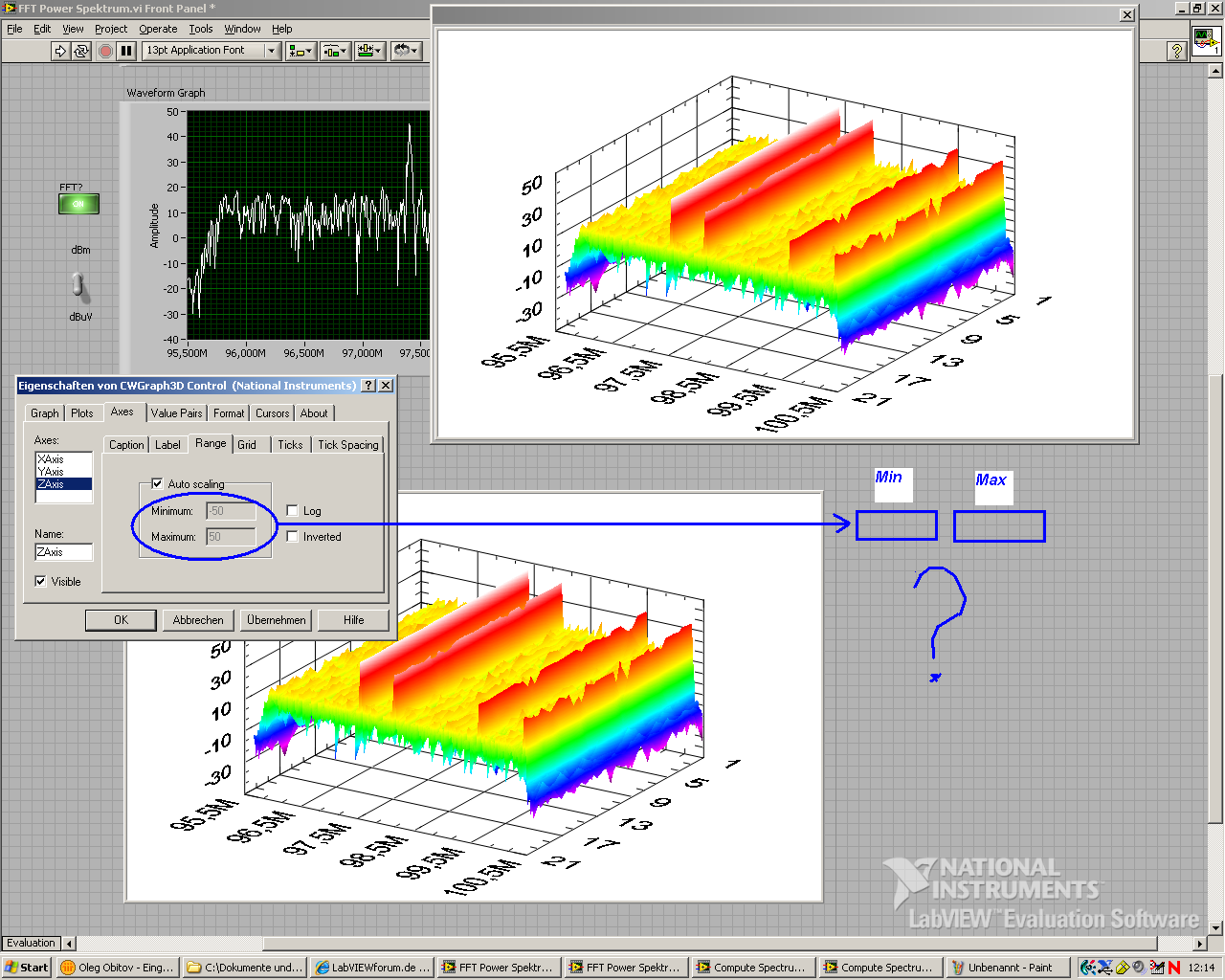Switch to the Plots tab

pos(82,413)
